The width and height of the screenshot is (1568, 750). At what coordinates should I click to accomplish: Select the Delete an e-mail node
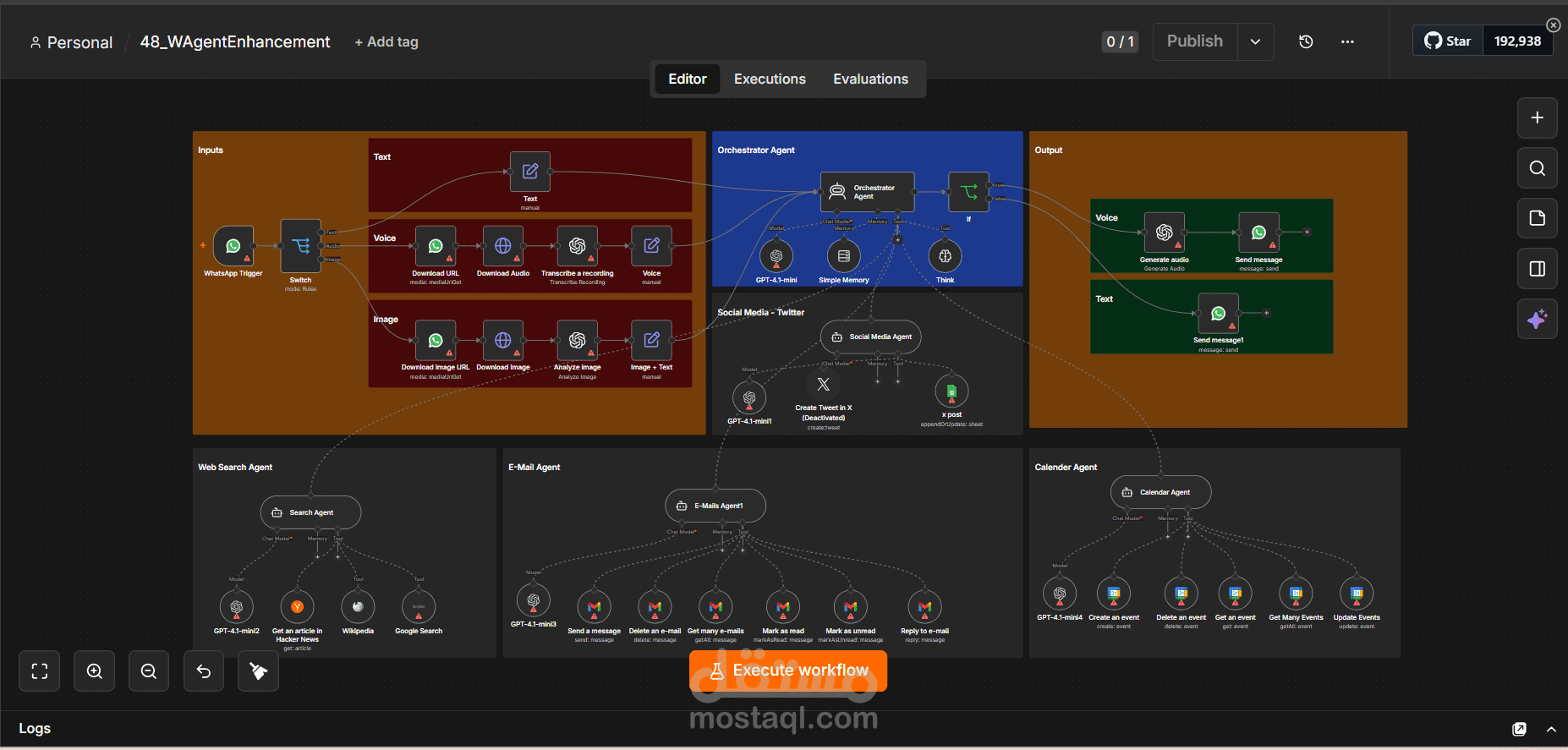pos(655,606)
